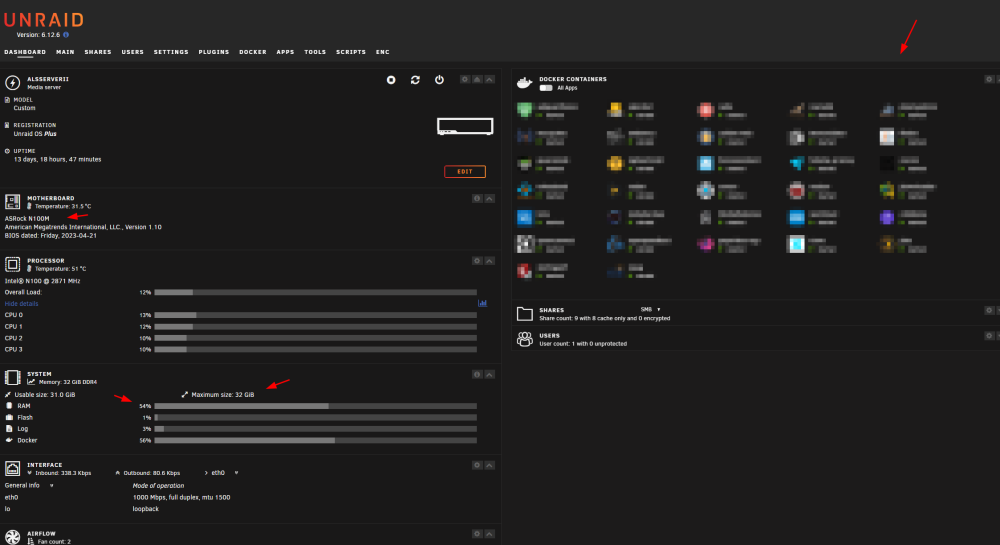This screenshot has width=1000, height=545.
Task: Toggle the All Apps switch
Action: (x=546, y=88)
